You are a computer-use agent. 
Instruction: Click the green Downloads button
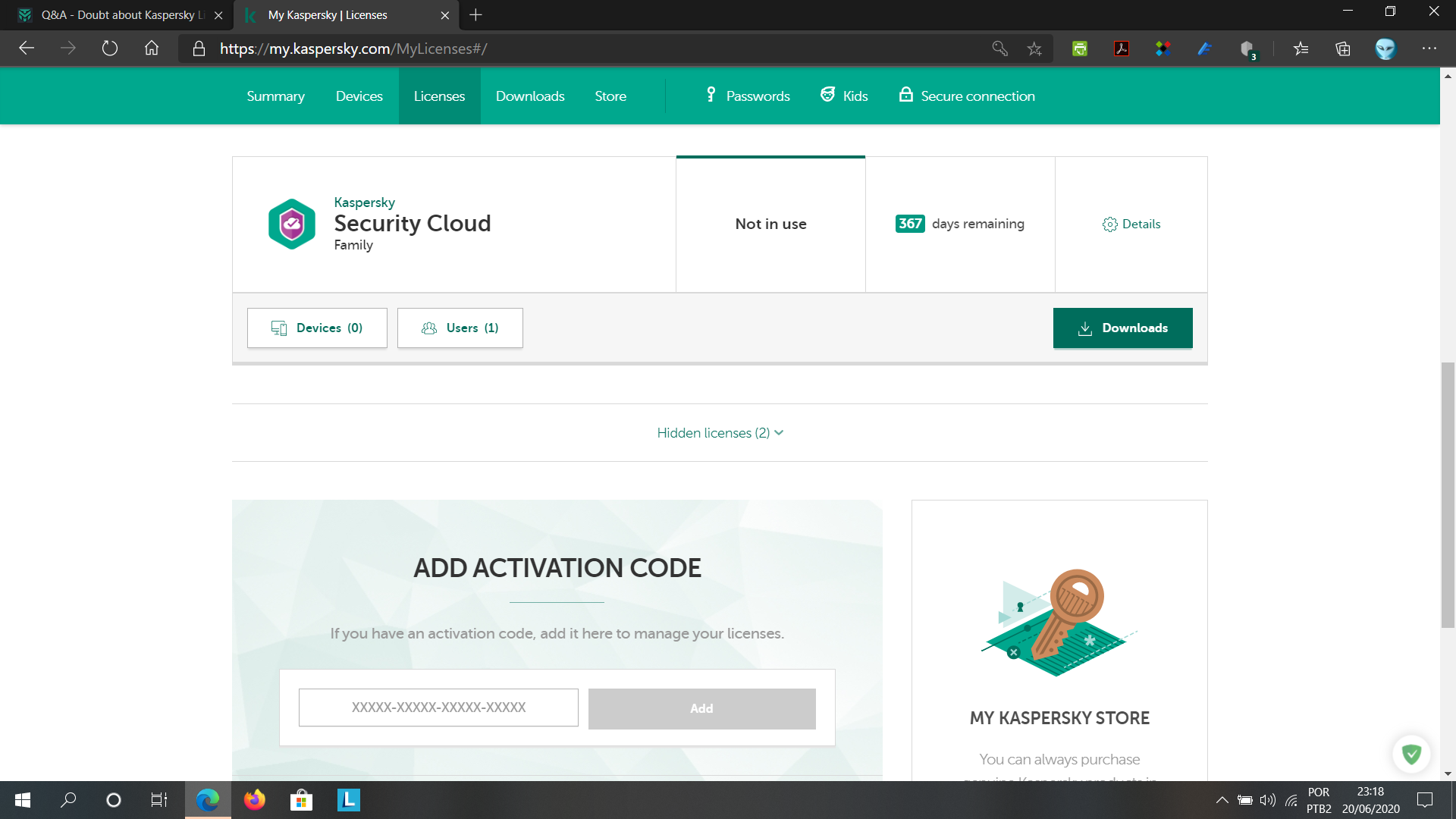click(1122, 328)
